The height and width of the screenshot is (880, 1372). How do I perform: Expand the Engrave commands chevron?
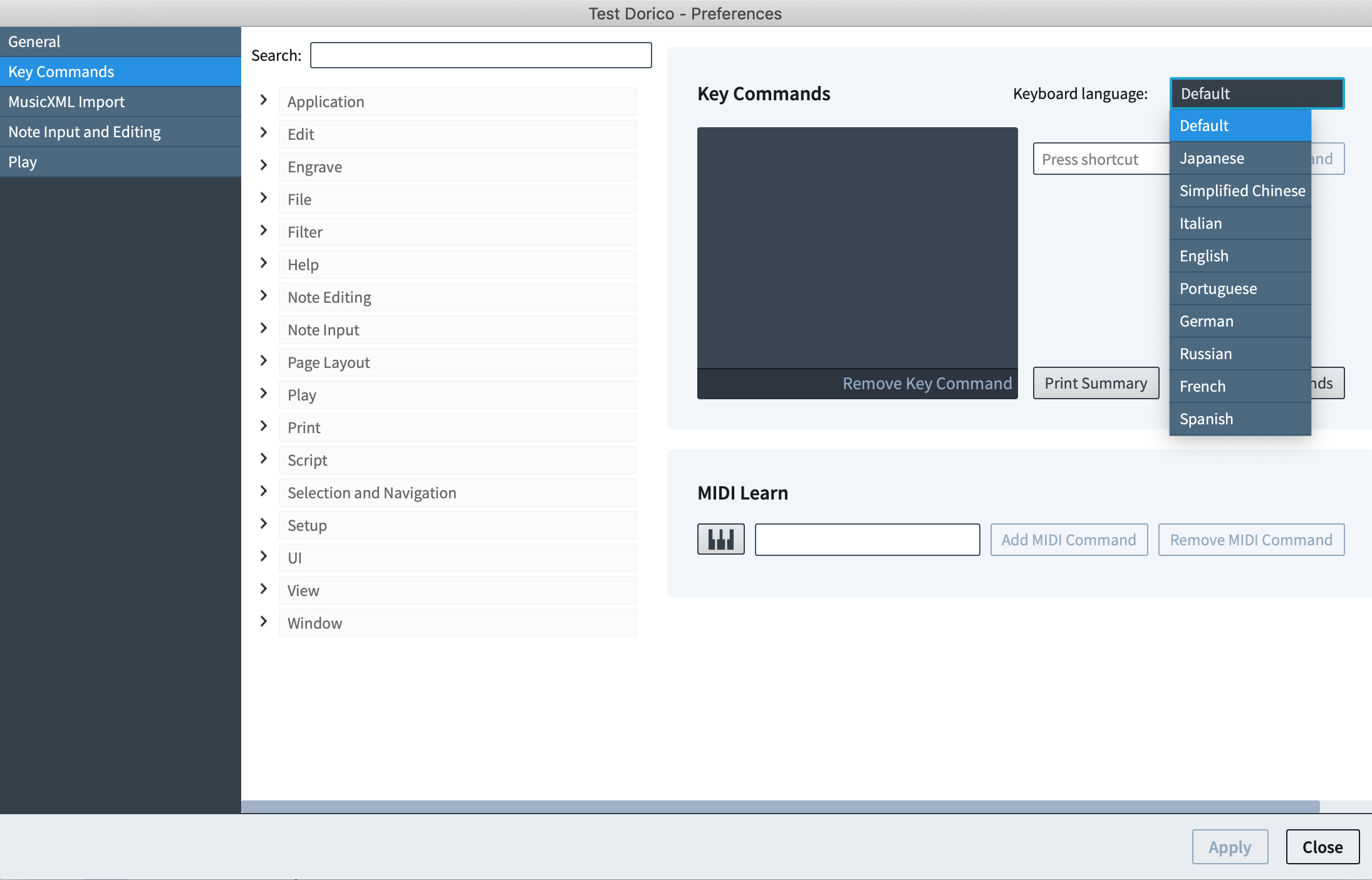click(x=264, y=165)
